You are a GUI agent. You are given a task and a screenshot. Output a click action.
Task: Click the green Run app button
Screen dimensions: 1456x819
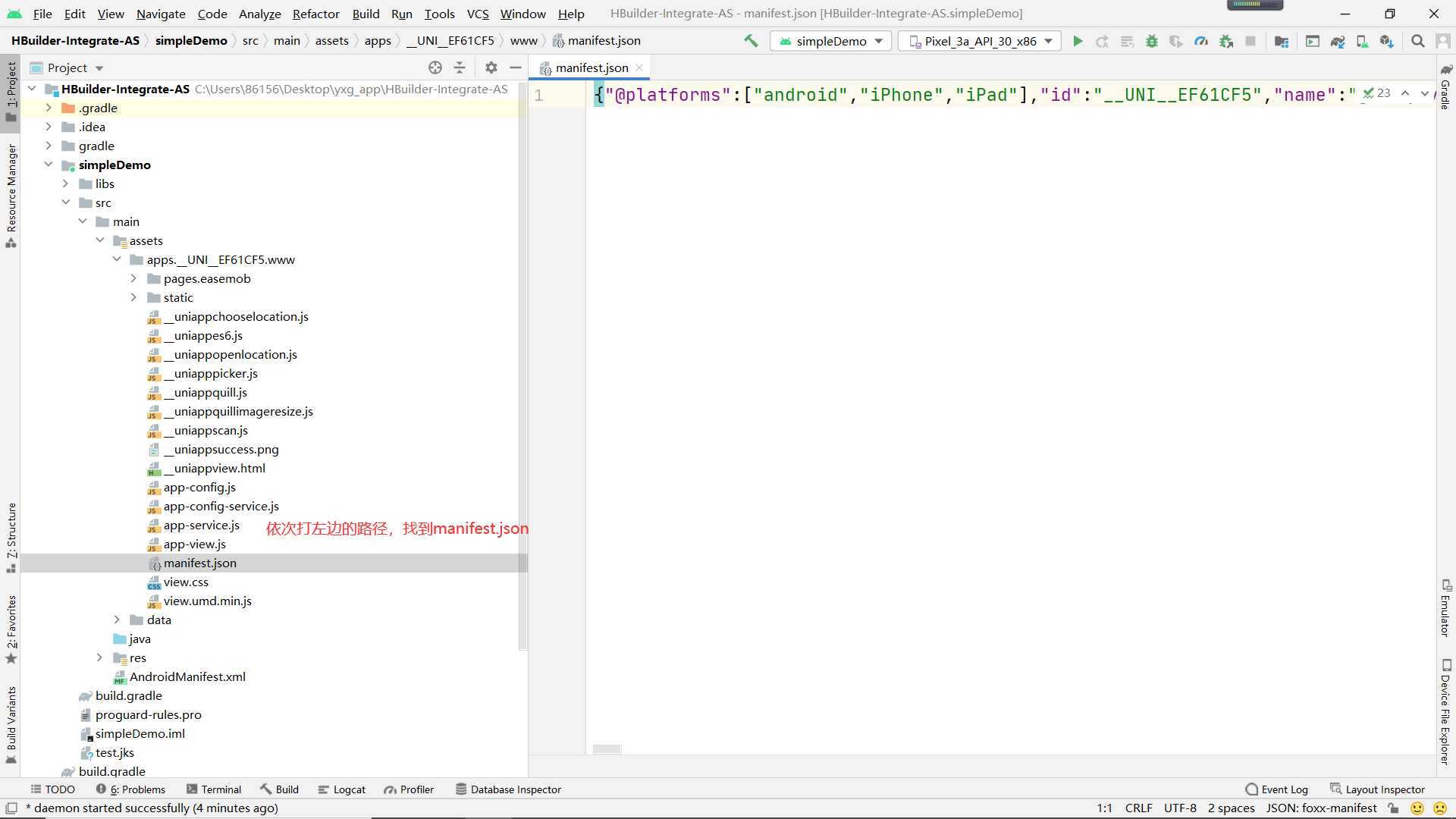(x=1078, y=41)
